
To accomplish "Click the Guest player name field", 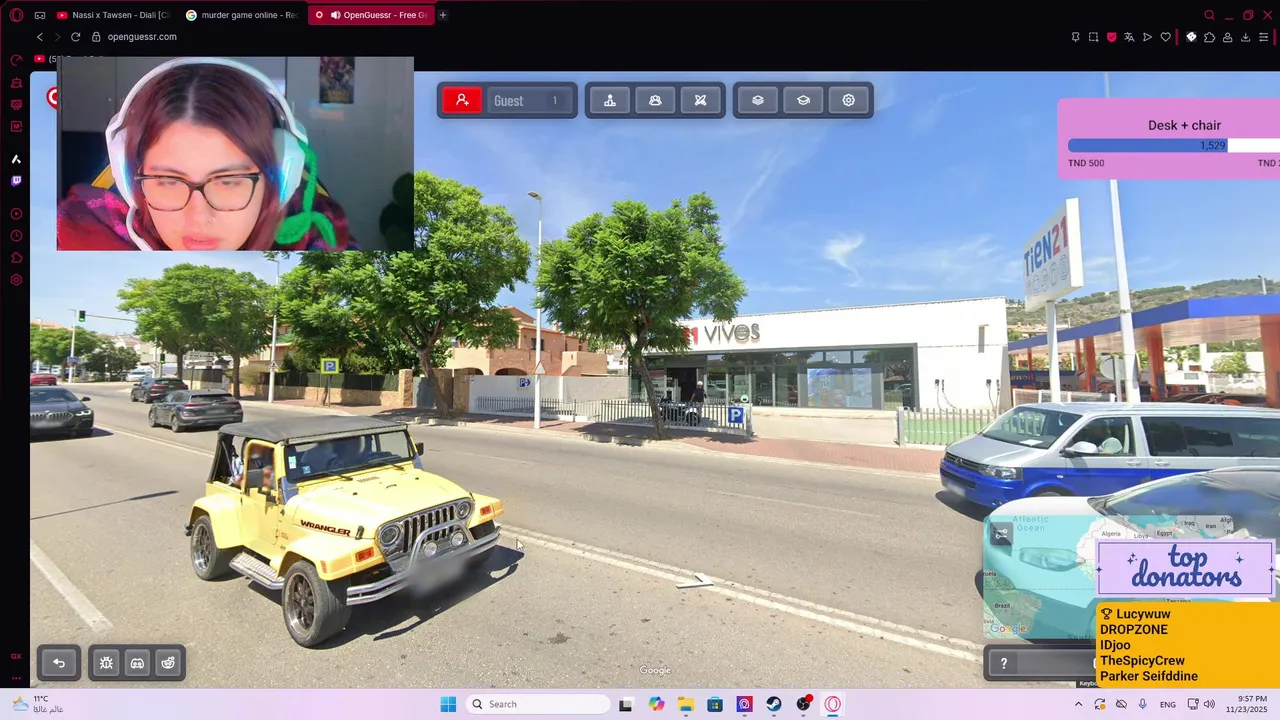I will point(530,100).
